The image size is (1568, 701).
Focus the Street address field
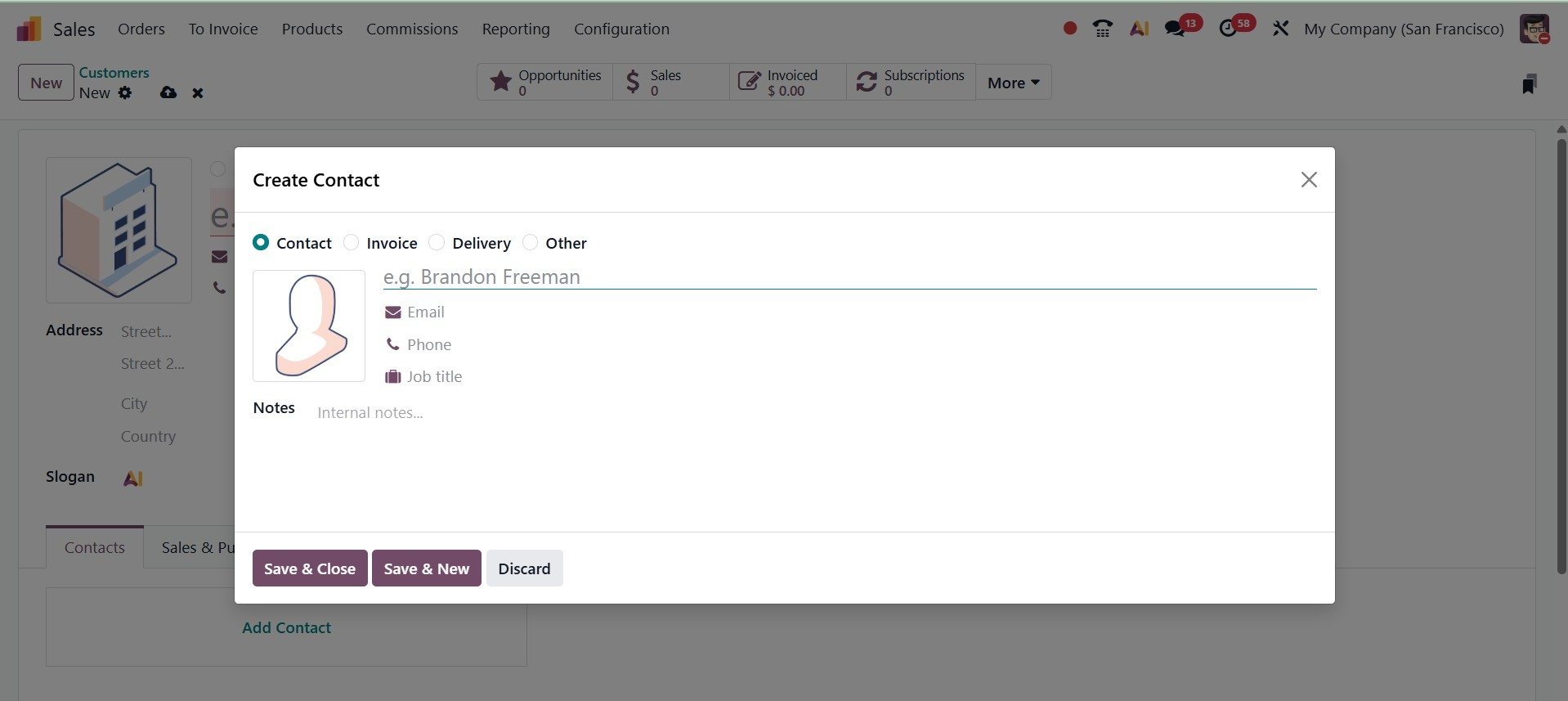[x=177, y=331]
